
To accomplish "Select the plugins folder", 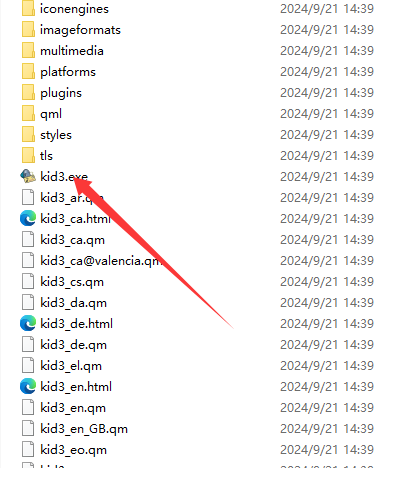I will point(61,93).
